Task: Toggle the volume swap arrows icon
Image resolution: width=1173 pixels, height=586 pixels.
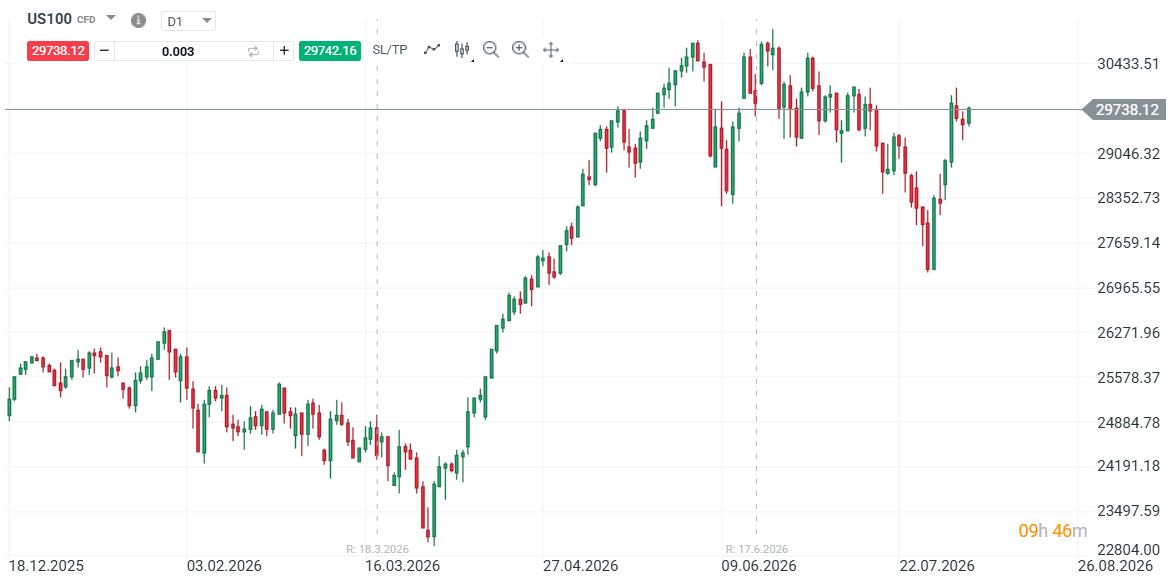Action: click(x=254, y=51)
